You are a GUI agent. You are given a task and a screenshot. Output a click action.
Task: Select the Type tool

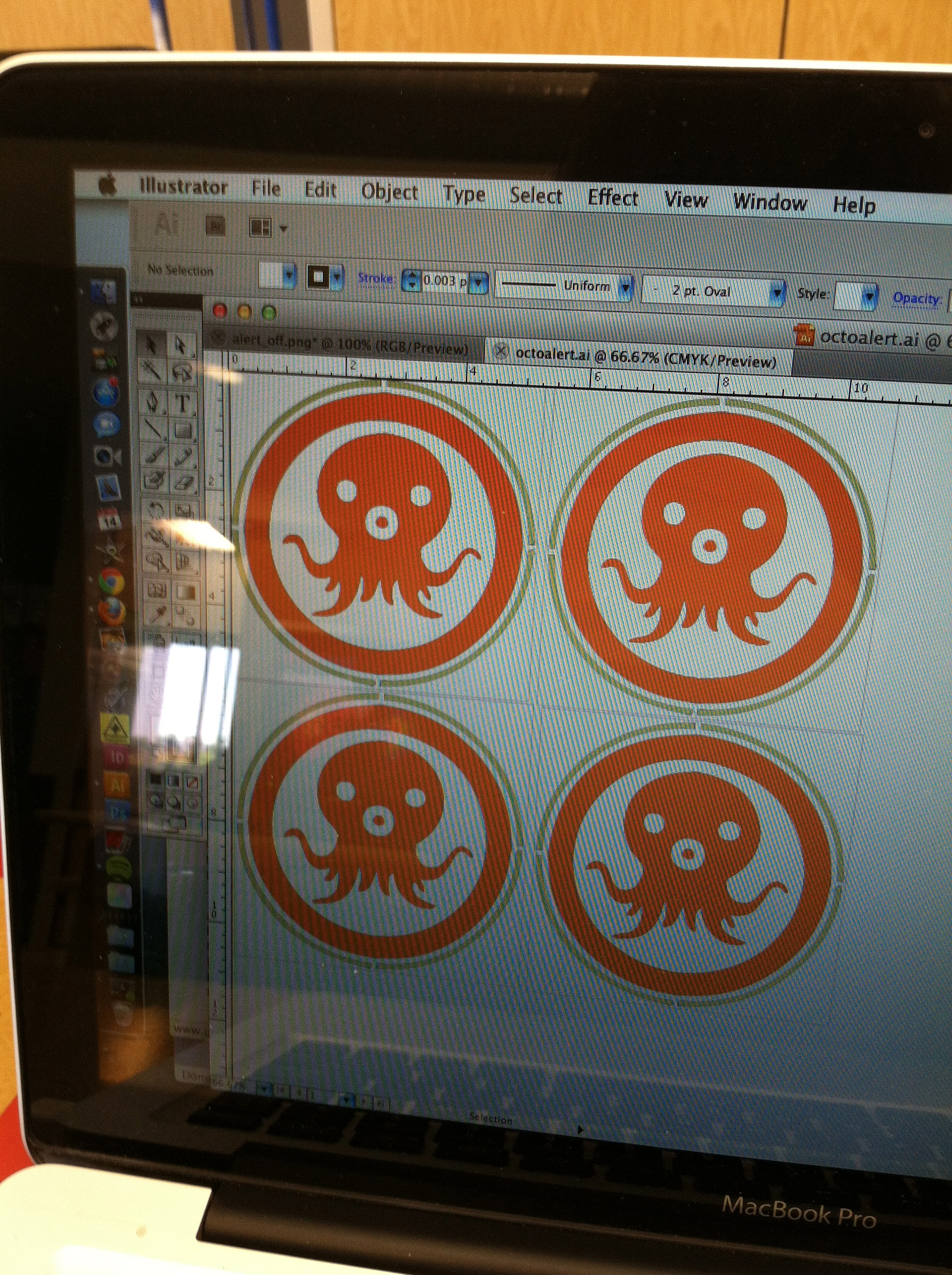pos(182,403)
